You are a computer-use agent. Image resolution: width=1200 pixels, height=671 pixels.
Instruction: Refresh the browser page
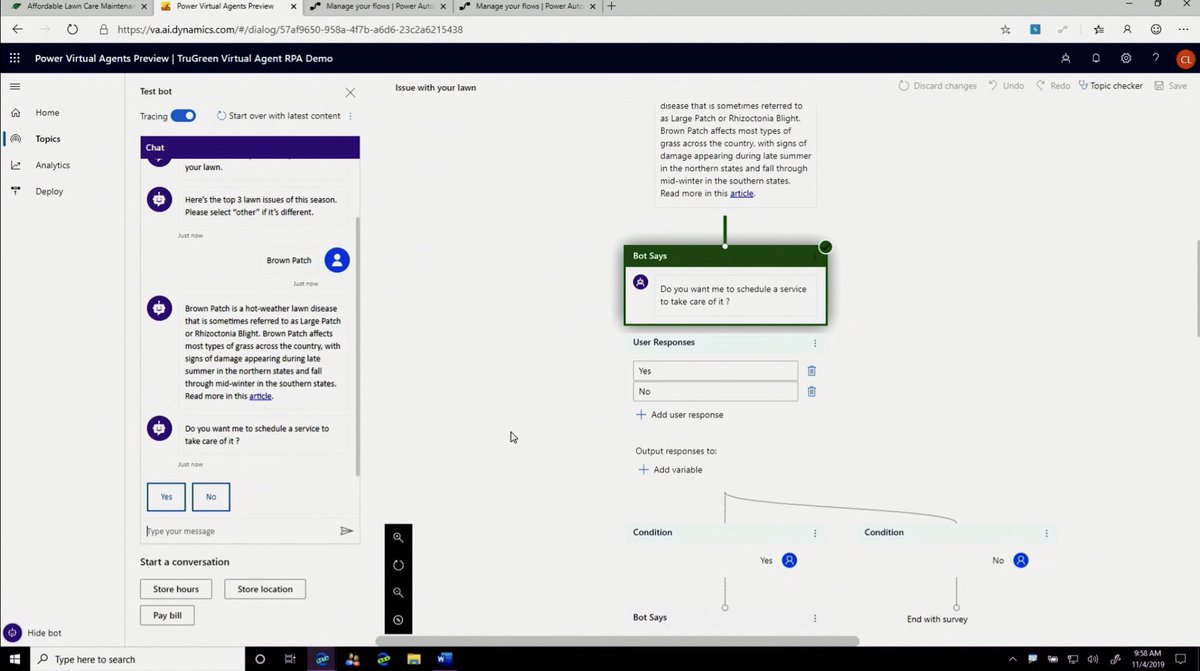point(72,29)
